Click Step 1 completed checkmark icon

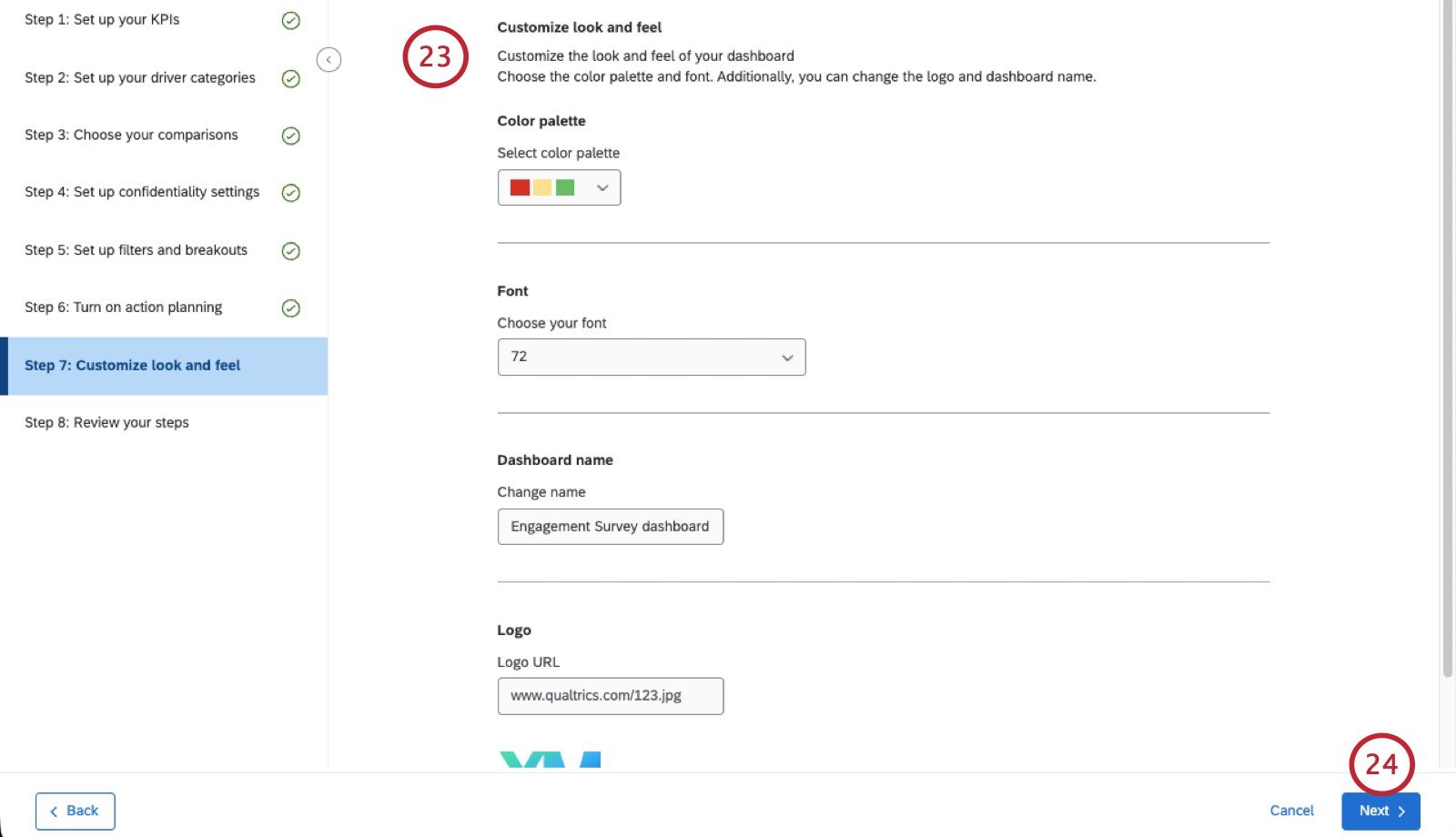coord(291,21)
